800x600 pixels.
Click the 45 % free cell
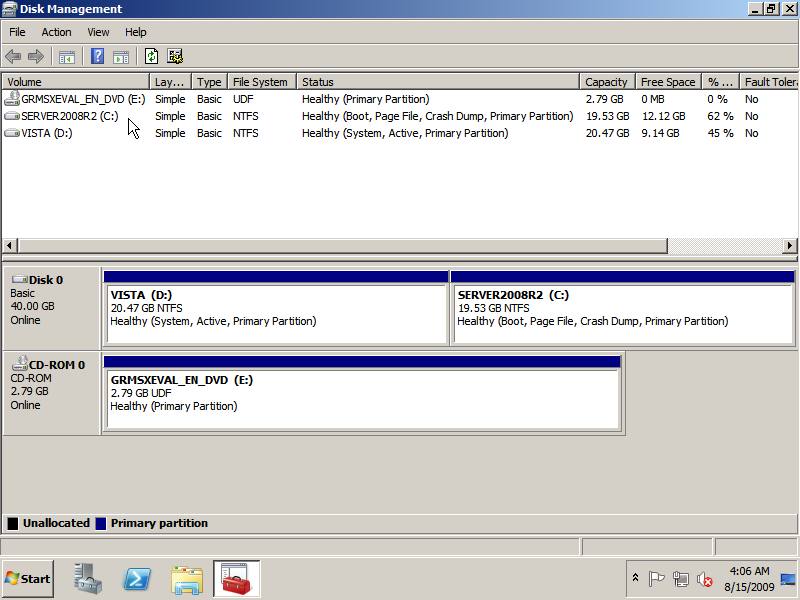(720, 133)
